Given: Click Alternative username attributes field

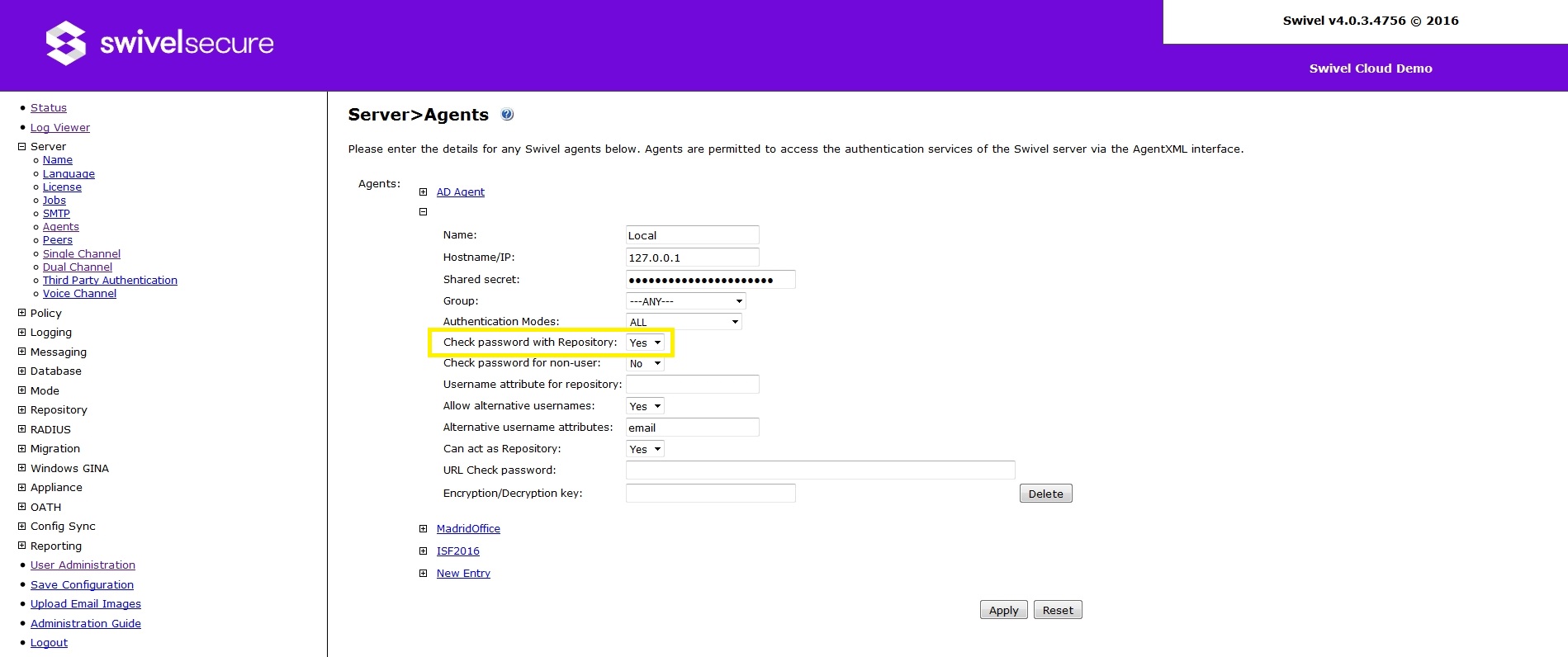Looking at the screenshot, I should [x=692, y=428].
